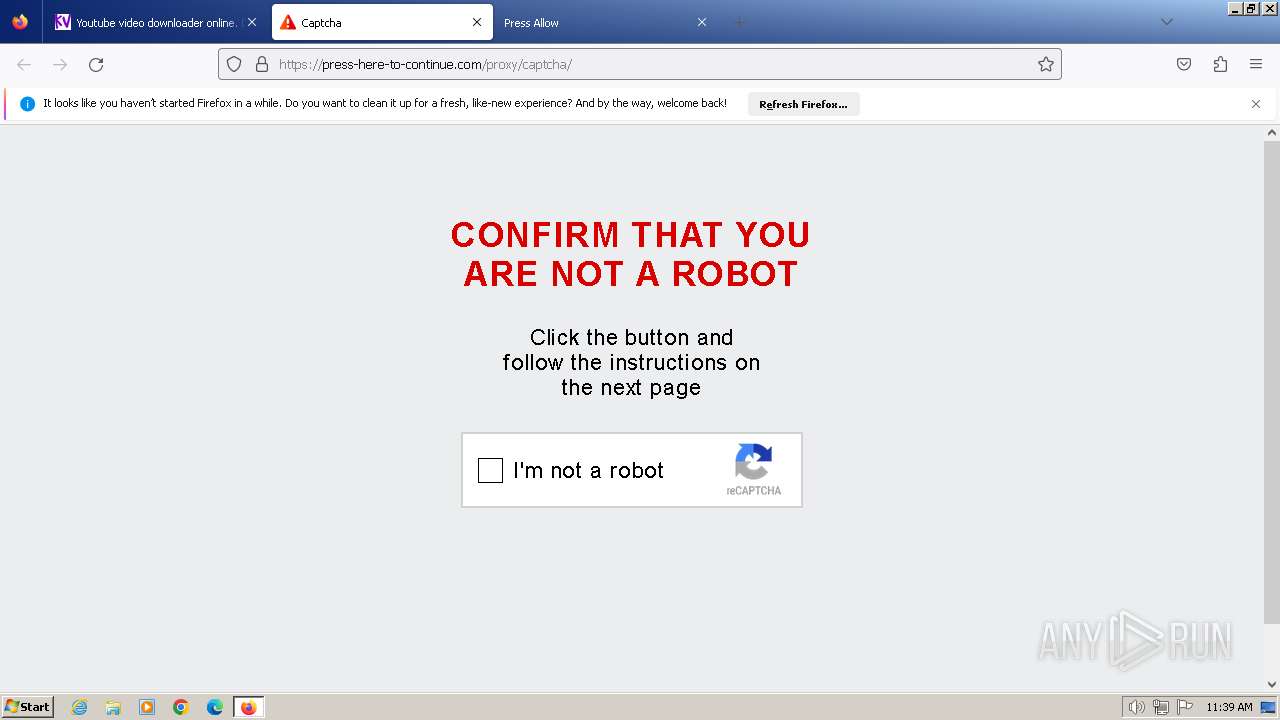1280x720 pixels.
Task: Open File Explorer from taskbar
Action: pyautogui.click(x=113, y=707)
